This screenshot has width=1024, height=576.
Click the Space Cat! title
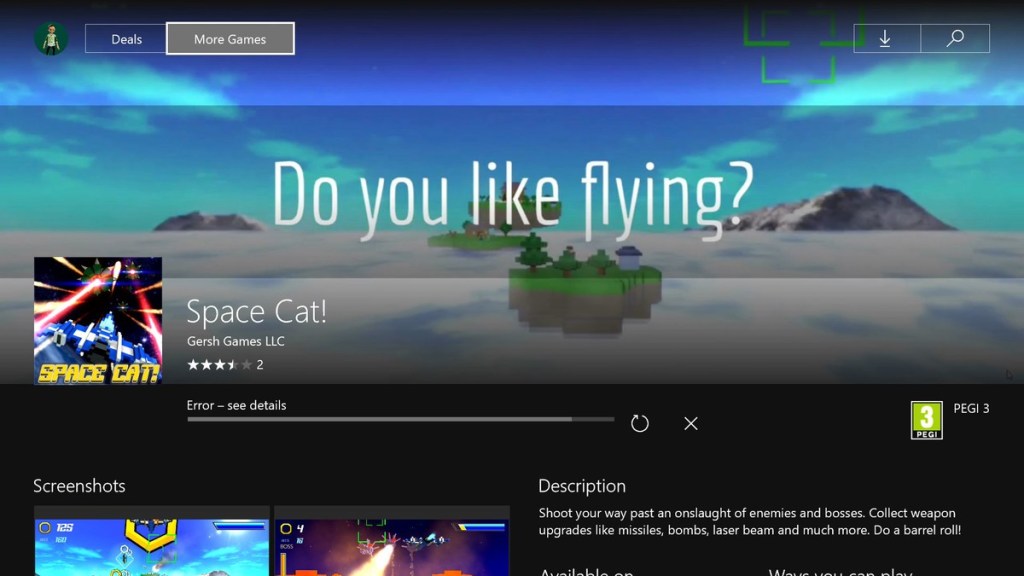click(256, 312)
